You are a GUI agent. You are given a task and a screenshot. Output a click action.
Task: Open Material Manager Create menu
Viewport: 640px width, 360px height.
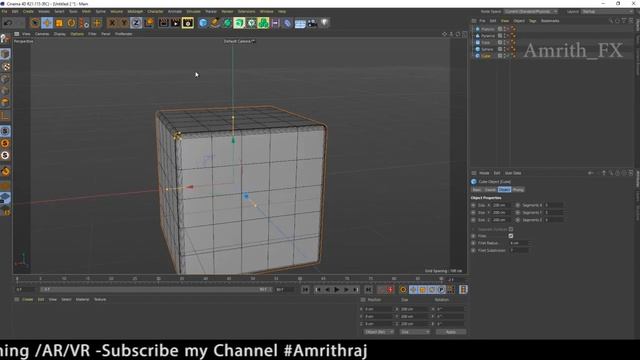[x=27, y=300]
